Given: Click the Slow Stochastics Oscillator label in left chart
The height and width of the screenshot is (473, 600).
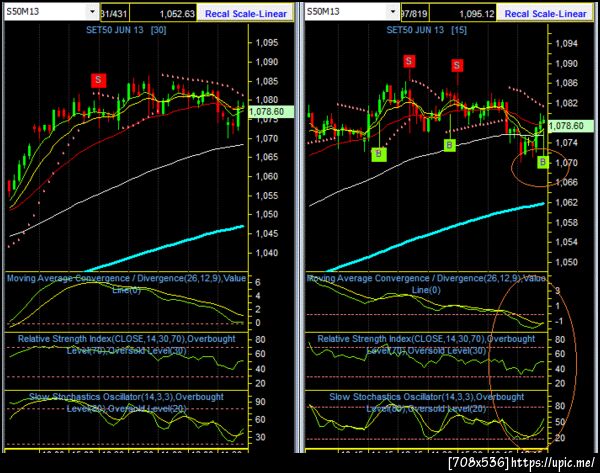Looking at the screenshot, I should [x=127, y=403].
